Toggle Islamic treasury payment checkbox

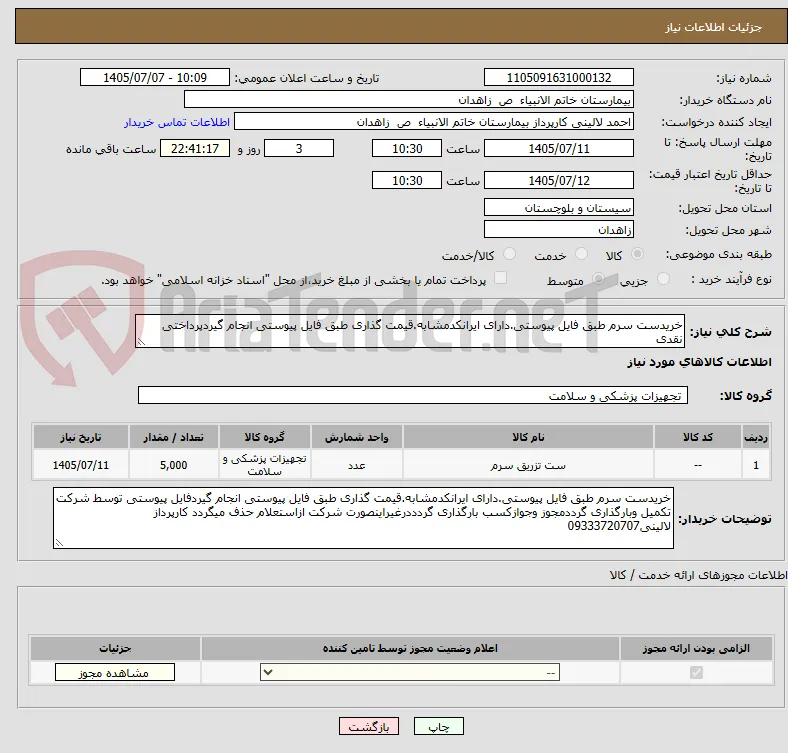[x=501, y=278]
